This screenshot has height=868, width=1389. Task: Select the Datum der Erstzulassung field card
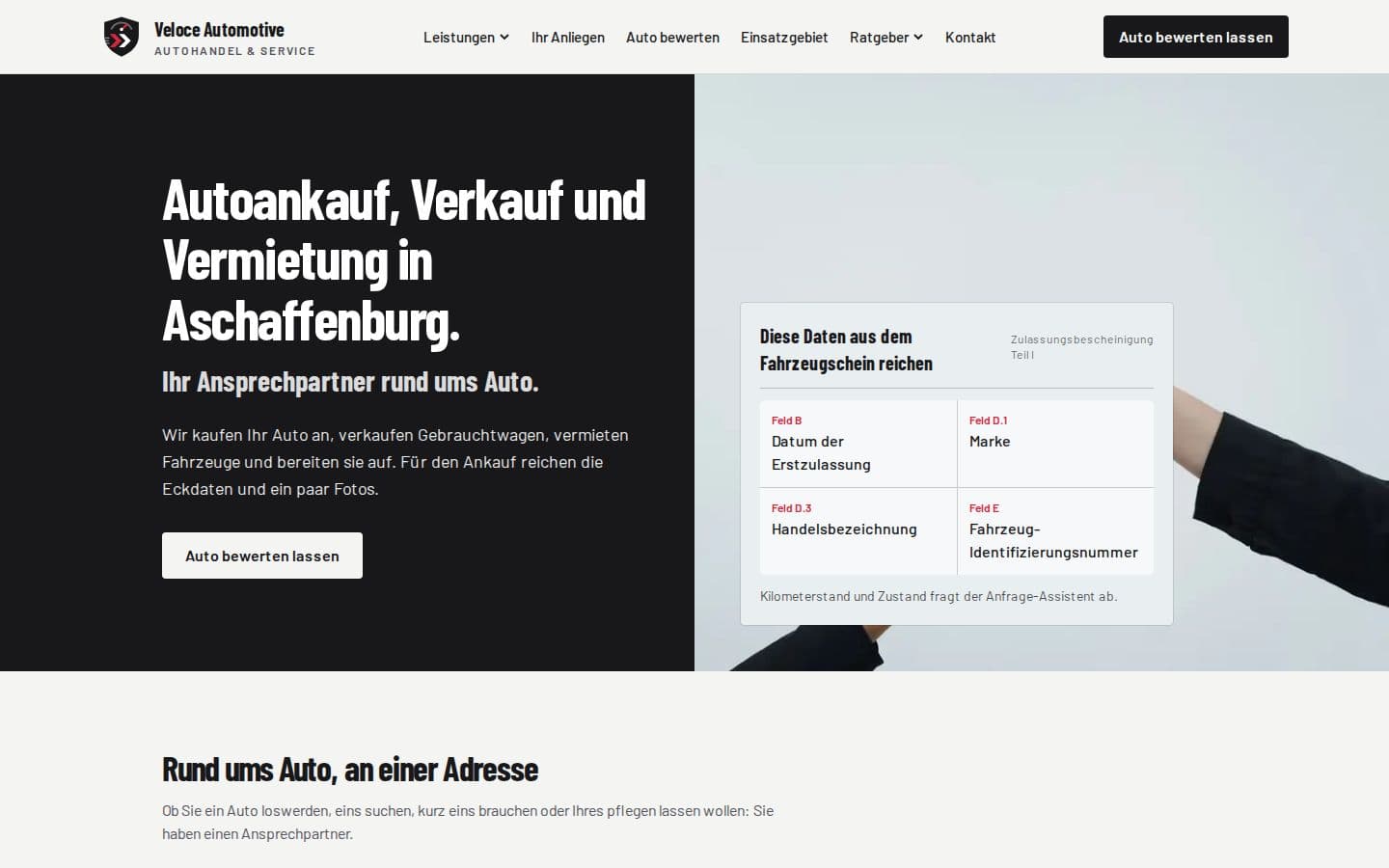point(858,444)
